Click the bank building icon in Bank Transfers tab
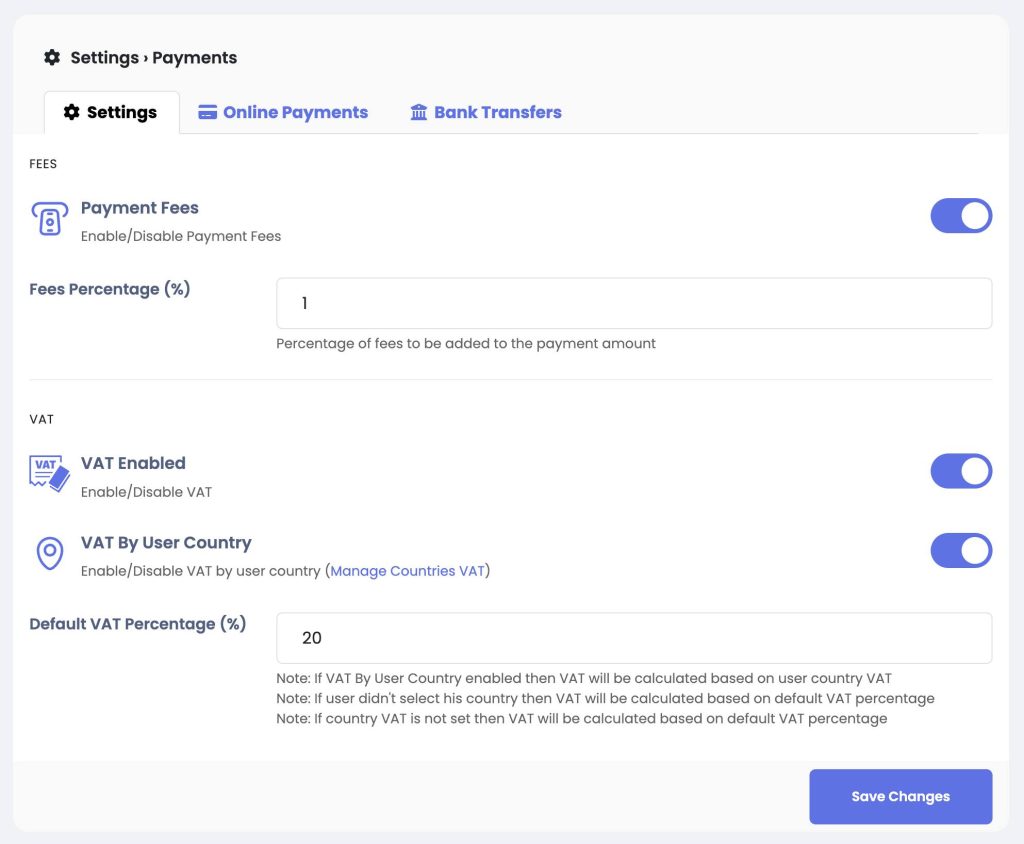 [419, 112]
